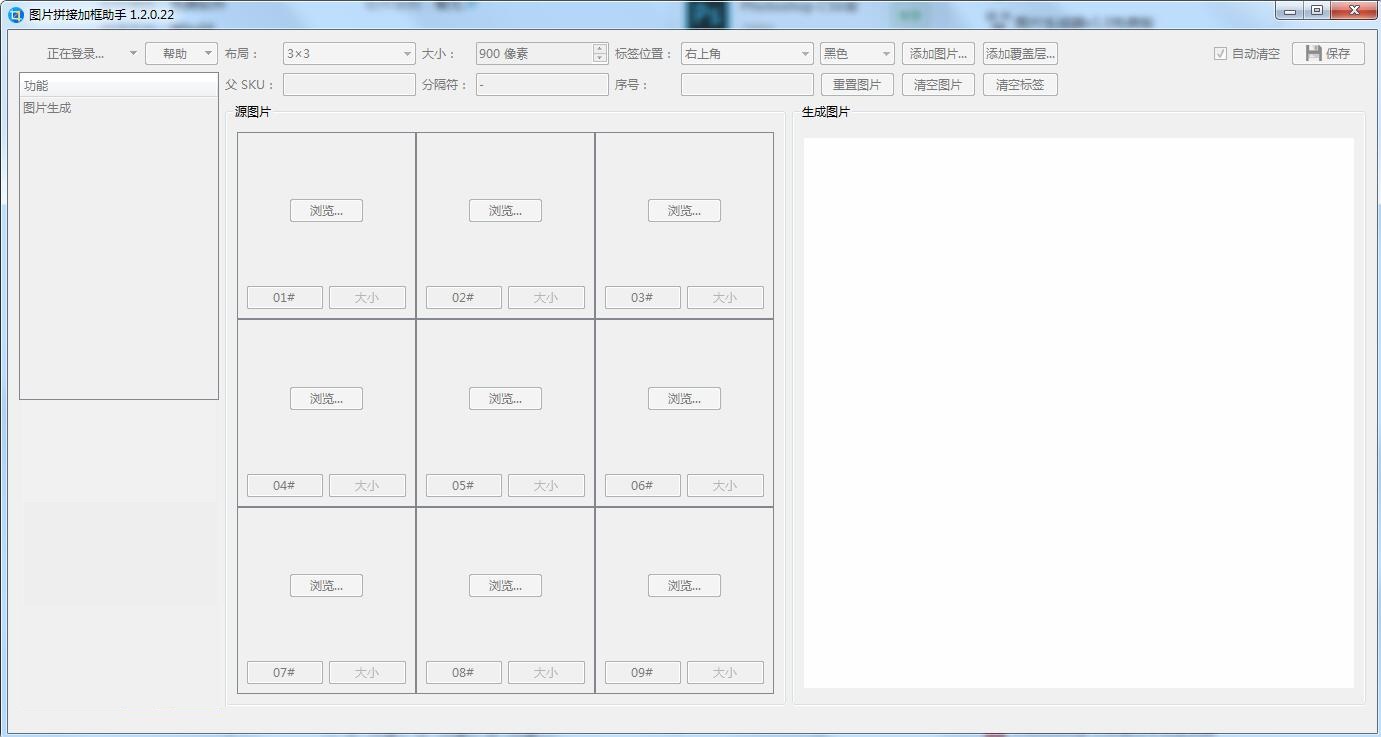Click 浏览... in cell 05#

505,399
